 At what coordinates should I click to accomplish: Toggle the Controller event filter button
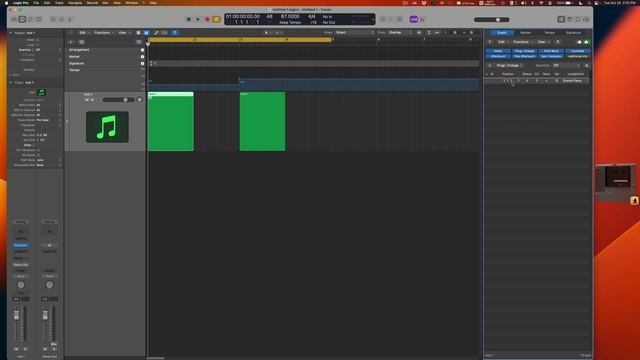[x=578, y=51]
